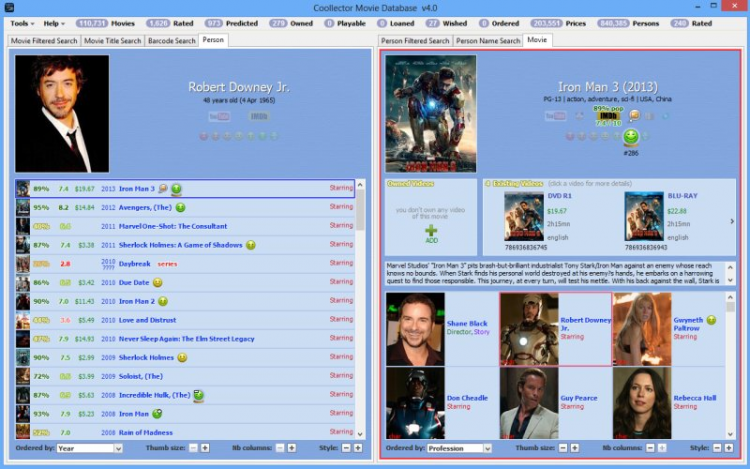This screenshot has width=750, height=469.
Task: Open Rain of Madness movie entry
Action: tap(145, 433)
